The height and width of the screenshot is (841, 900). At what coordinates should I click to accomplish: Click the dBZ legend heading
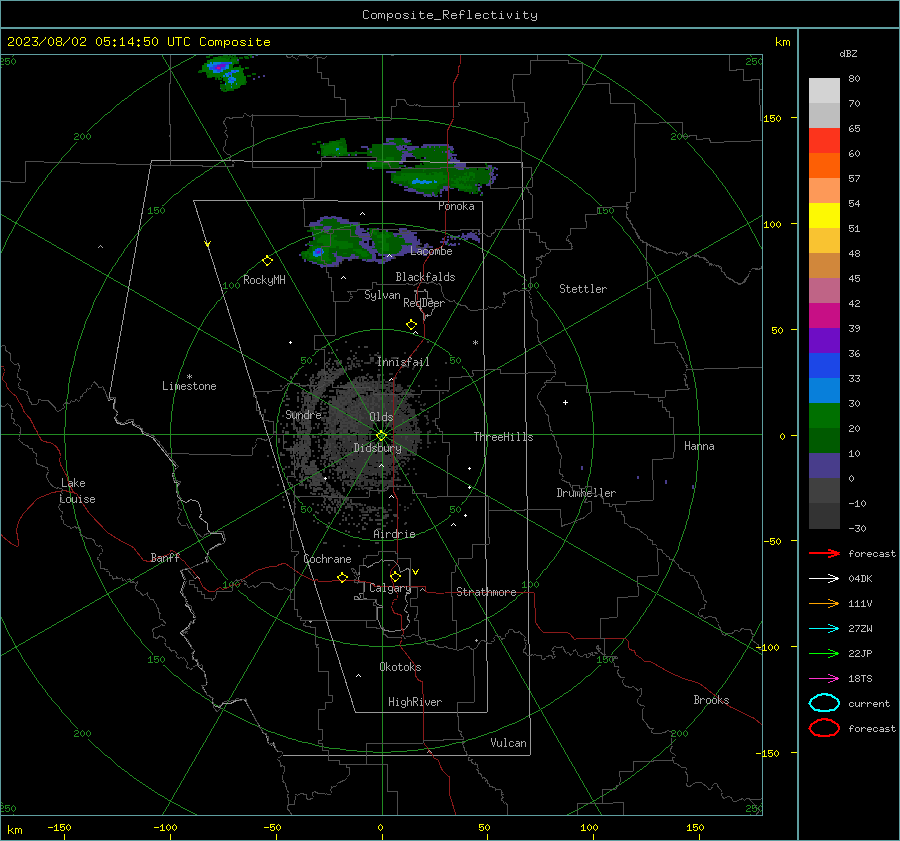848,53
